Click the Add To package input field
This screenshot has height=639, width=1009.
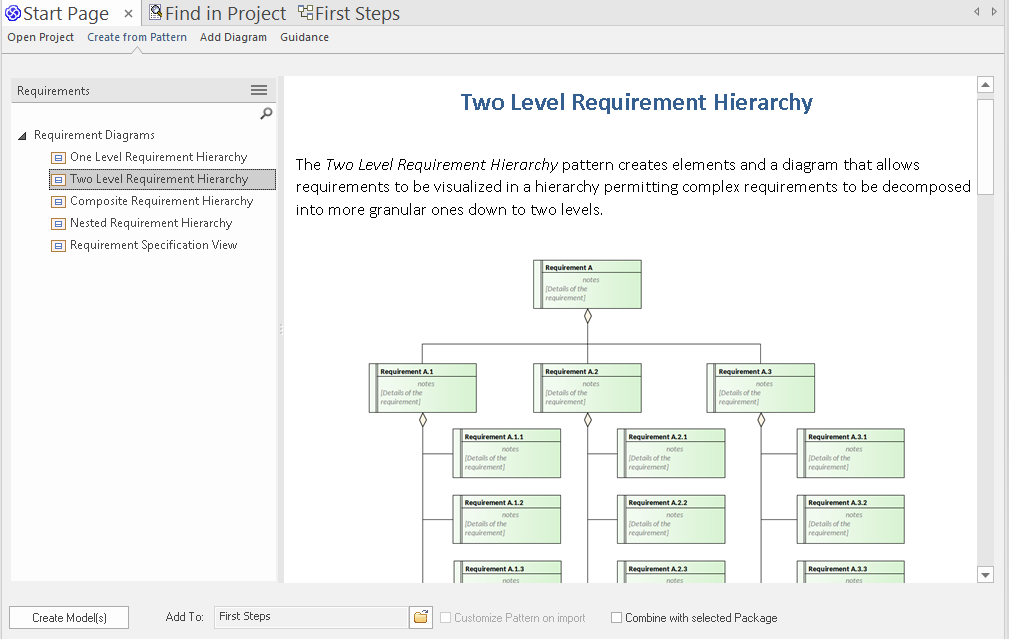(310, 617)
